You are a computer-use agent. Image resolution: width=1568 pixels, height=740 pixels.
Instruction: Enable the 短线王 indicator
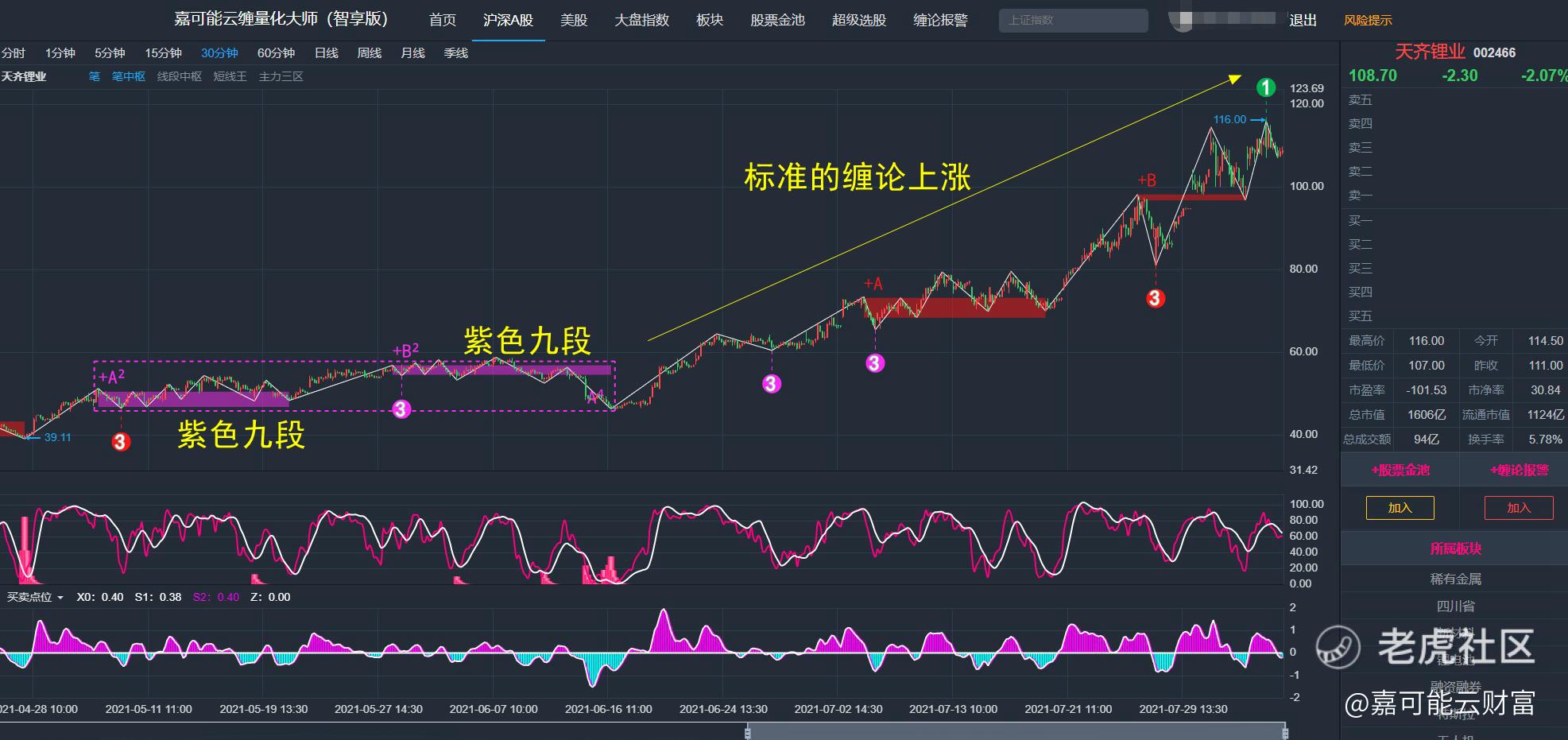230,77
